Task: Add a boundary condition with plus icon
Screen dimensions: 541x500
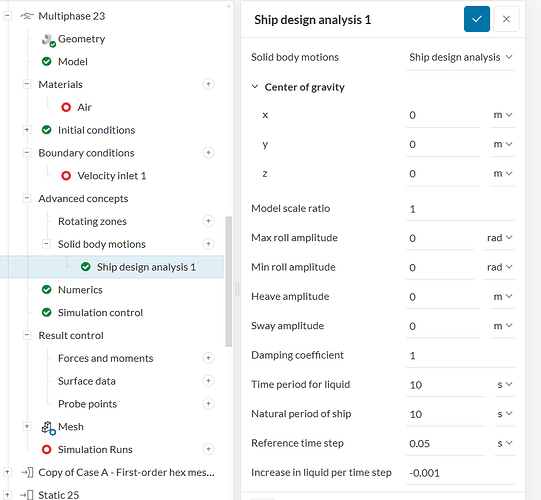Action: [208, 153]
